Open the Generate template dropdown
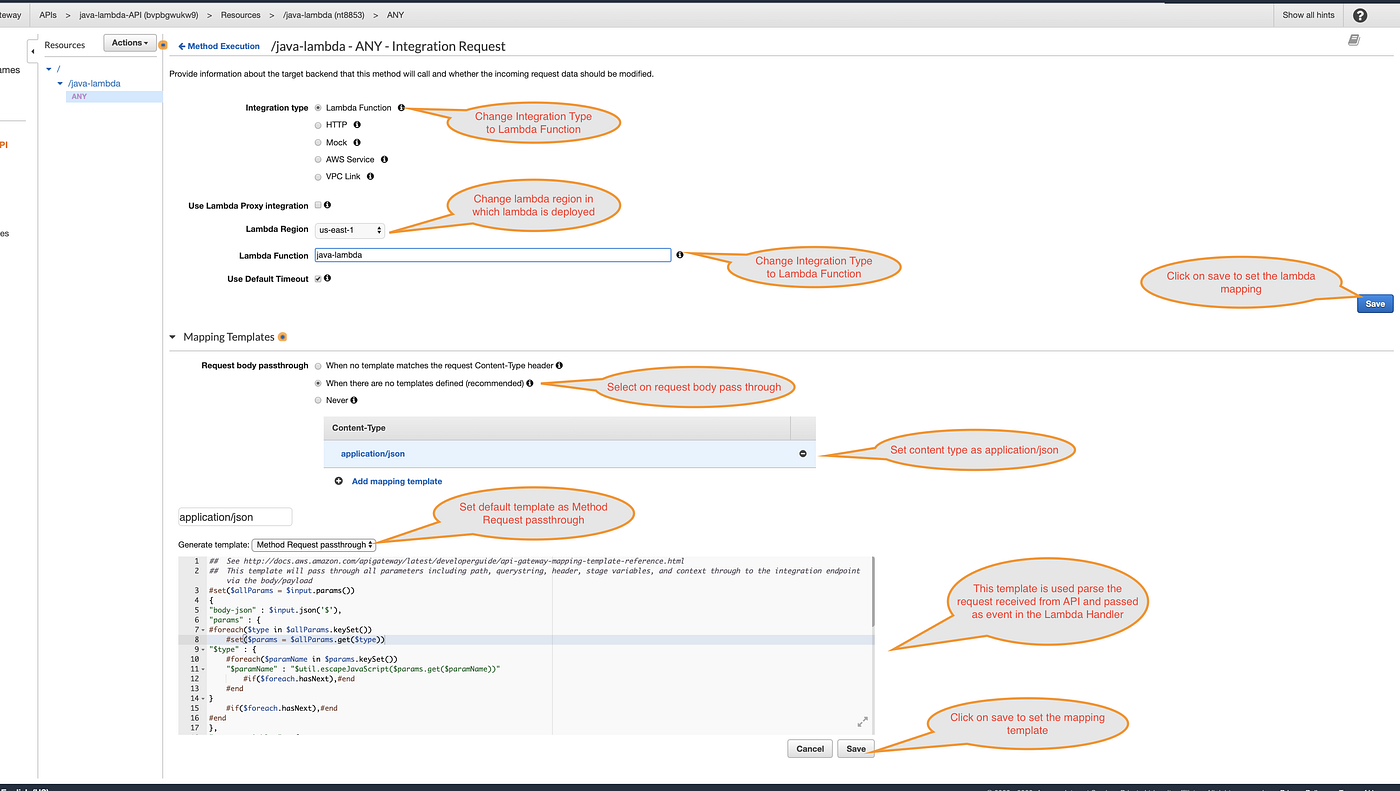The width and height of the screenshot is (1400, 791). coord(313,544)
